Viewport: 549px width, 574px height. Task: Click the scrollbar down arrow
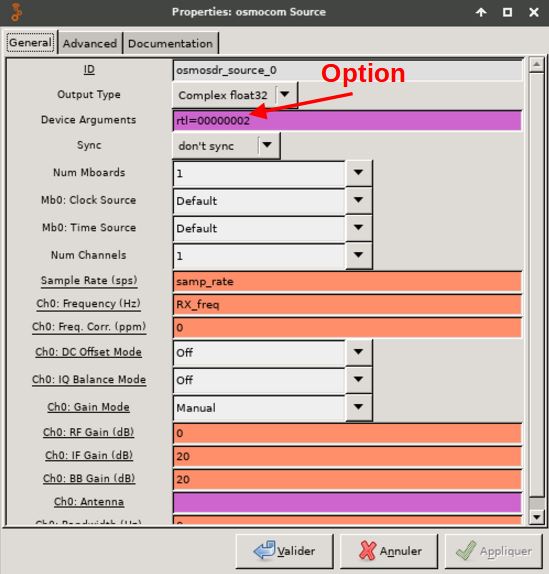point(537,517)
